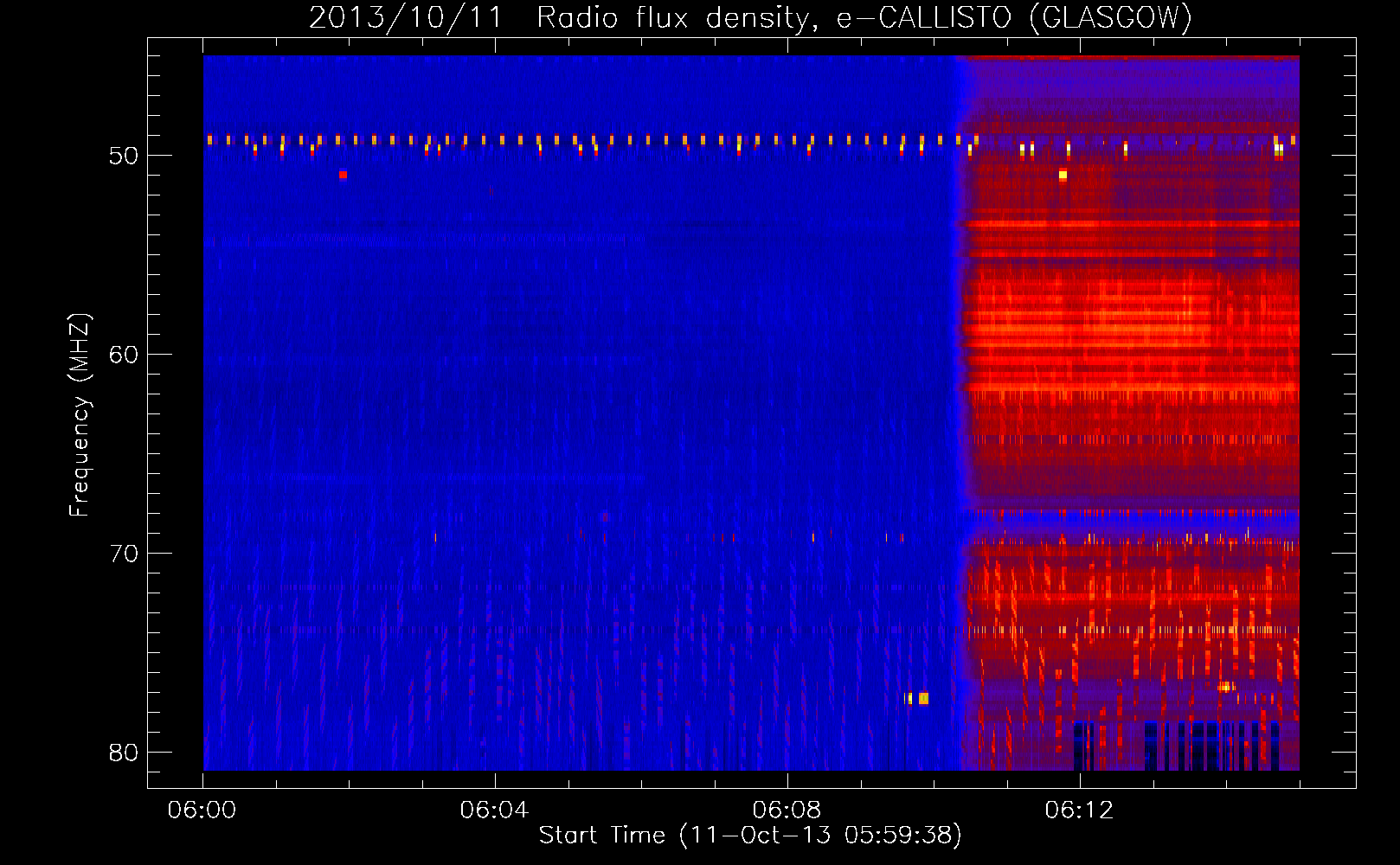Image resolution: width=1400 pixels, height=865 pixels.
Task: Click the 06:00 time tick label
Action: coord(202,811)
